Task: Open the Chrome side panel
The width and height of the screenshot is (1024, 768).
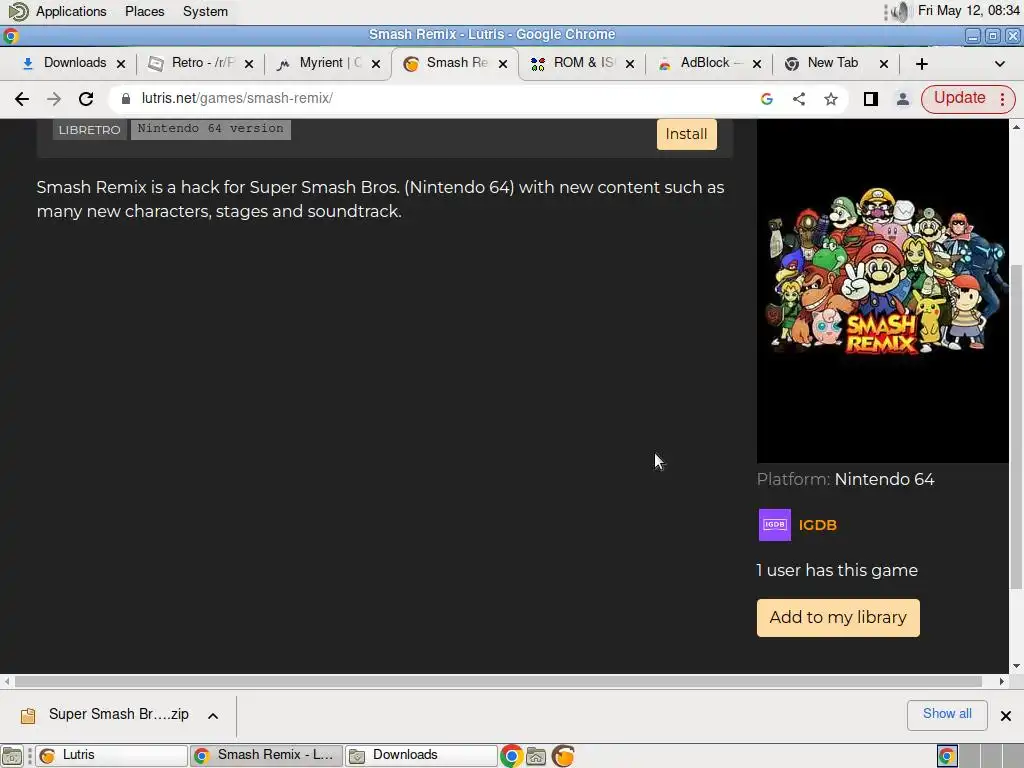Action: (871, 99)
